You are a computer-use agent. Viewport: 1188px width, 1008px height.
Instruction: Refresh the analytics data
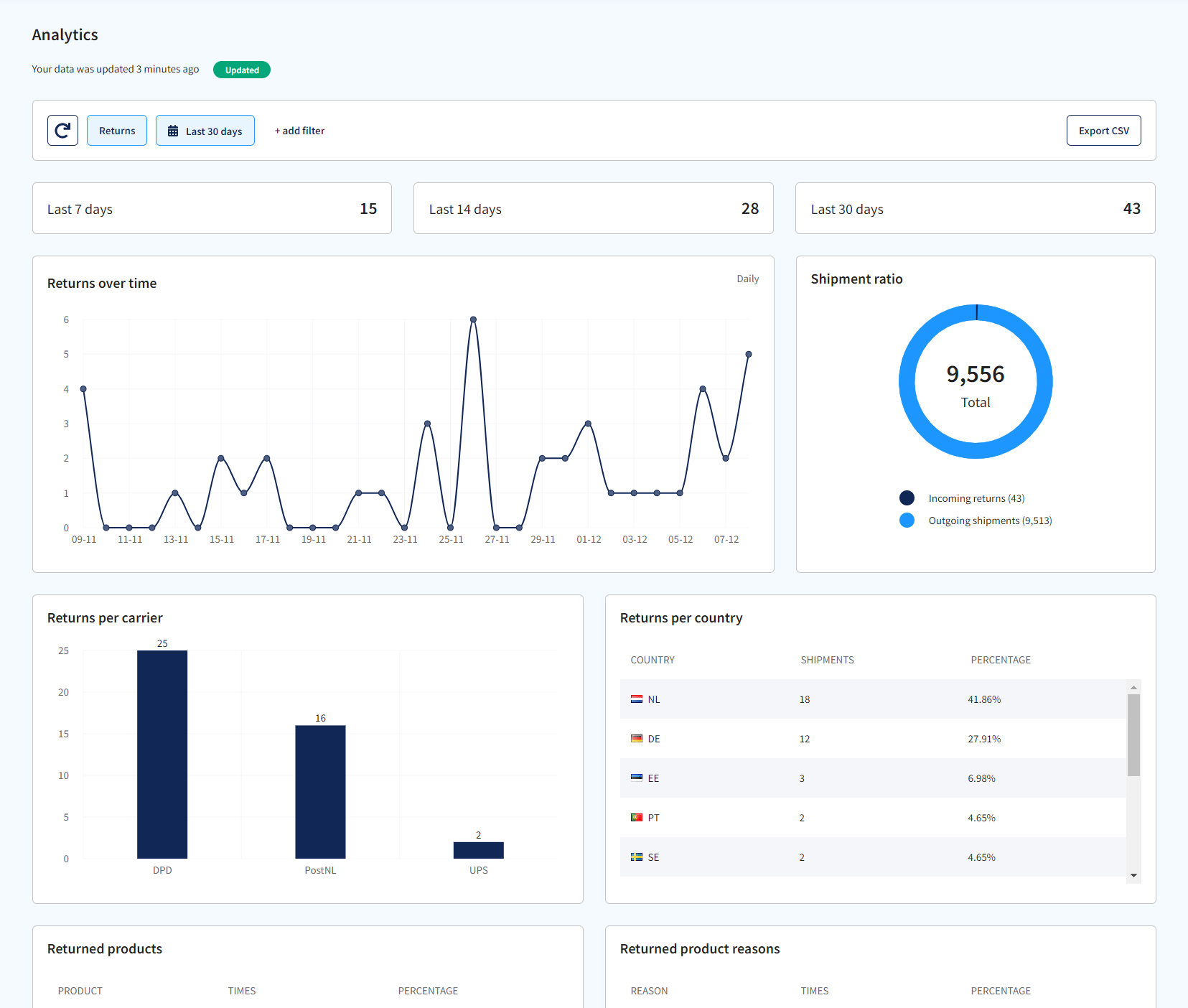pos(62,130)
